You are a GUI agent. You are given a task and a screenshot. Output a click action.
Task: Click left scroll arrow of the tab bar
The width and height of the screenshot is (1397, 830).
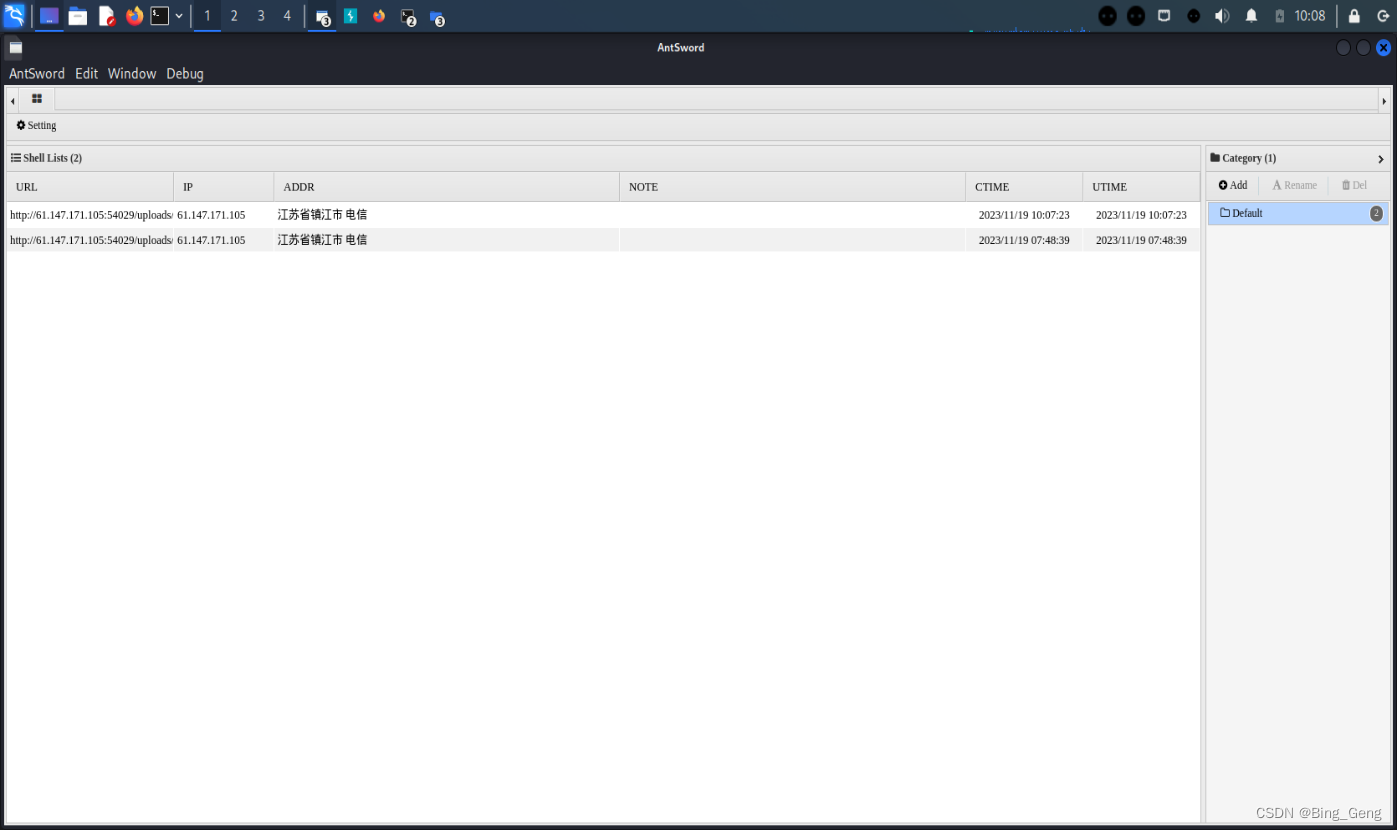pos(10,99)
